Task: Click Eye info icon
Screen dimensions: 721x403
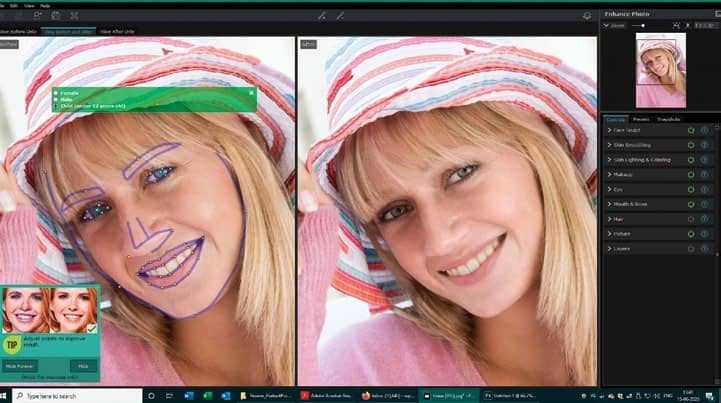Action: [704, 189]
